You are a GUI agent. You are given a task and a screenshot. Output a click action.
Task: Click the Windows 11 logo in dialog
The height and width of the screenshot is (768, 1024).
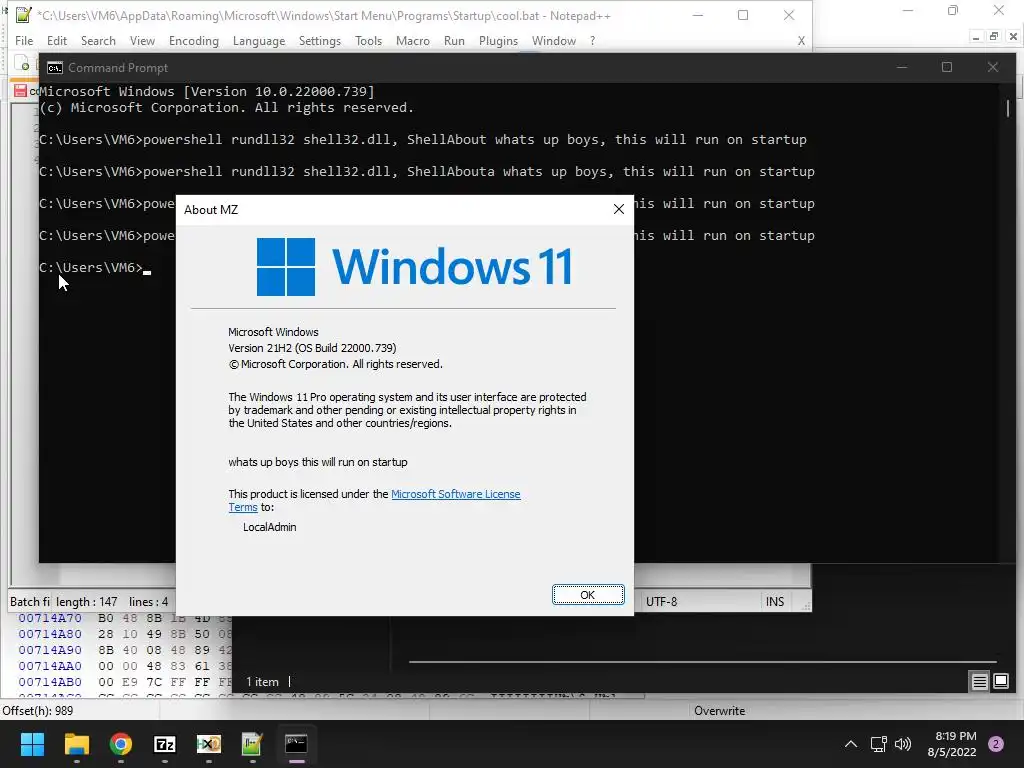[414, 266]
